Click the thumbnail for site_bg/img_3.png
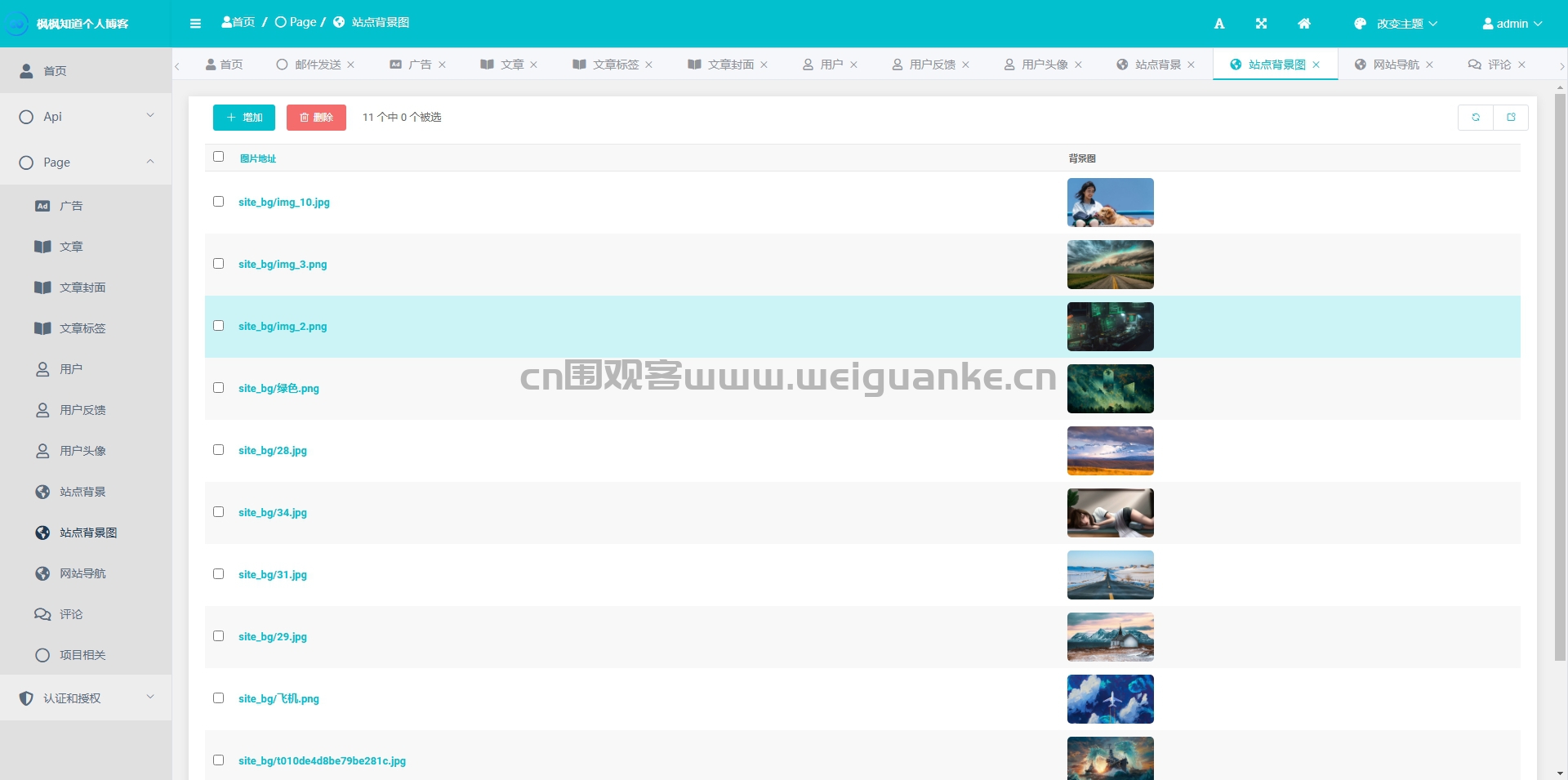Viewport: 1568px width, 780px height. 1110,265
